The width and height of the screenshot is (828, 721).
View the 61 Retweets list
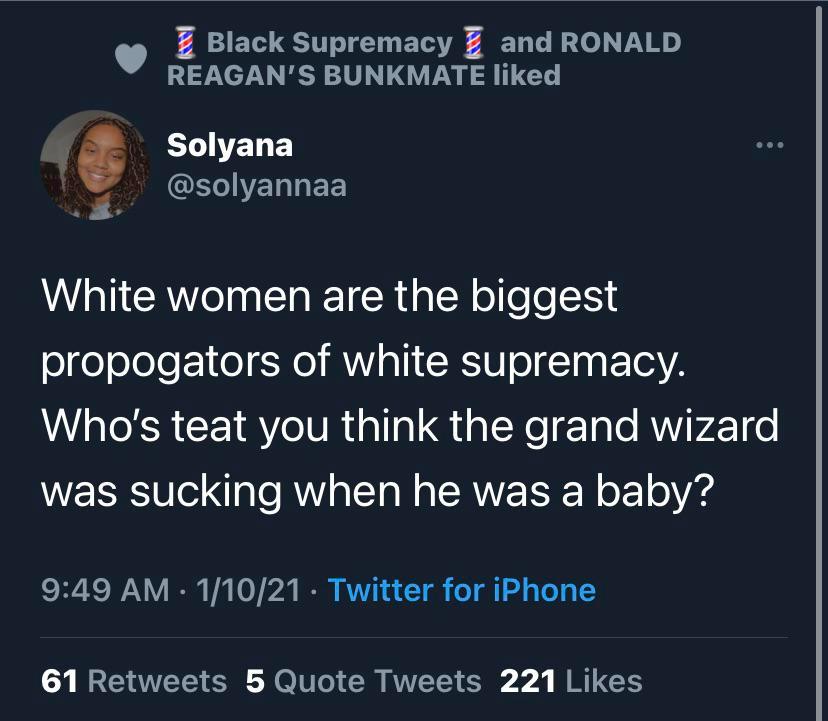[134, 681]
